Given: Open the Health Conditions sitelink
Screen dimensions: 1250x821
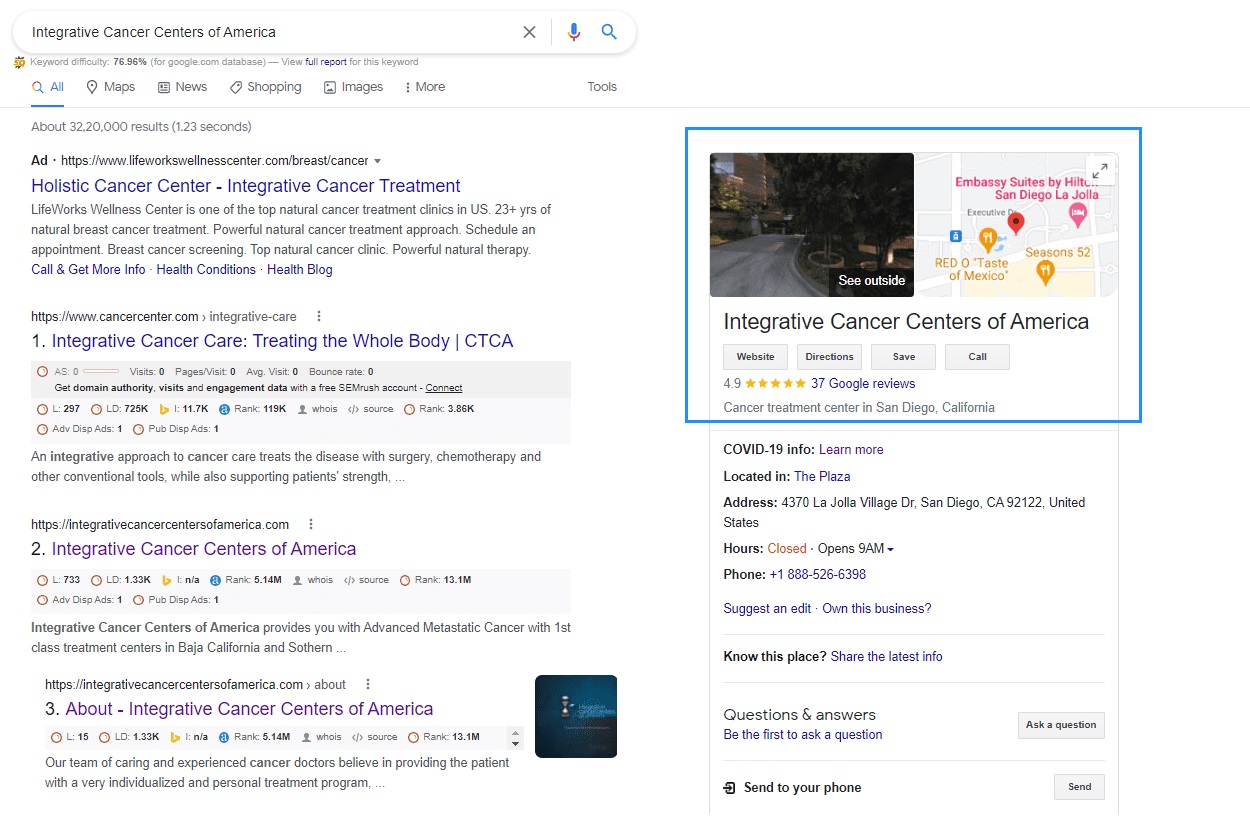Looking at the screenshot, I should [x=206, y=270].
